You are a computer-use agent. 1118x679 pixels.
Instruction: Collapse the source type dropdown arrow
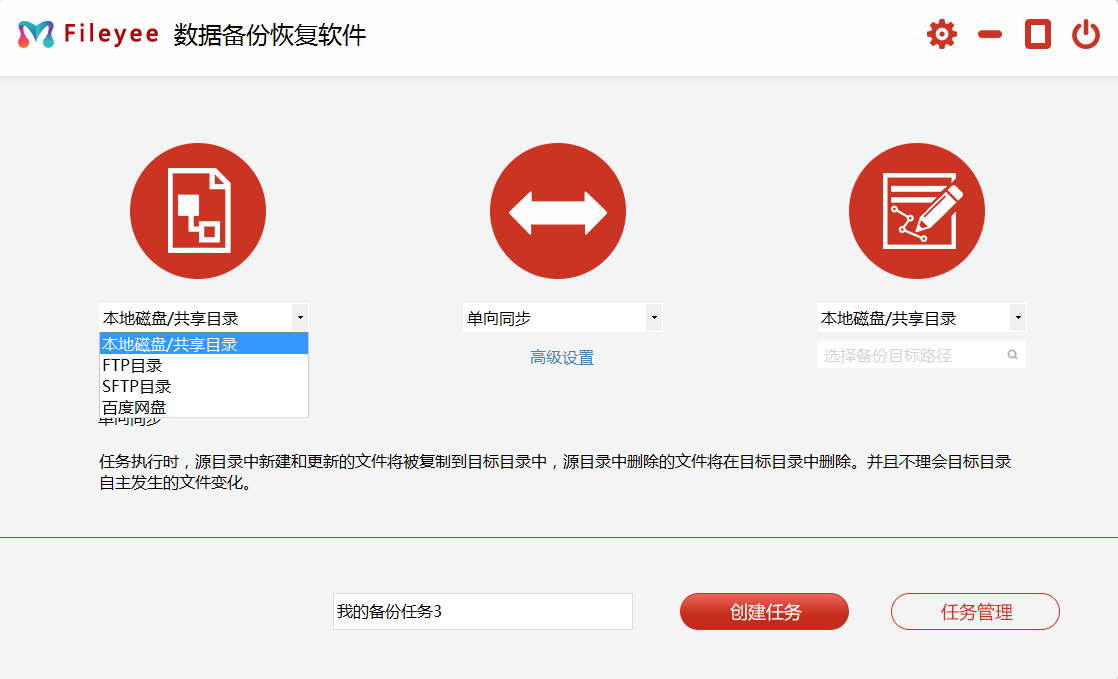pyautogui.click(x=300, y=318)
